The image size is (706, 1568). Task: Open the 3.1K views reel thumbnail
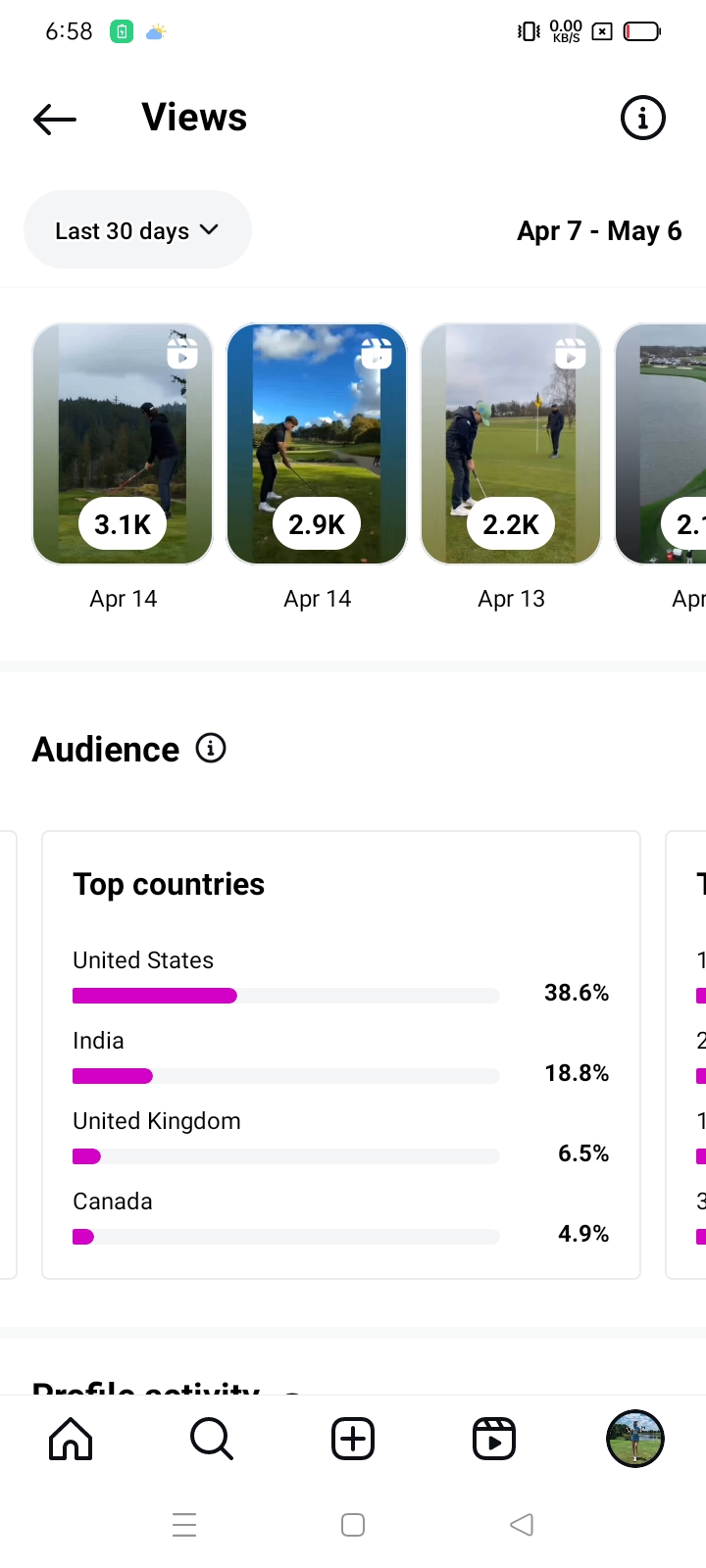123,443
